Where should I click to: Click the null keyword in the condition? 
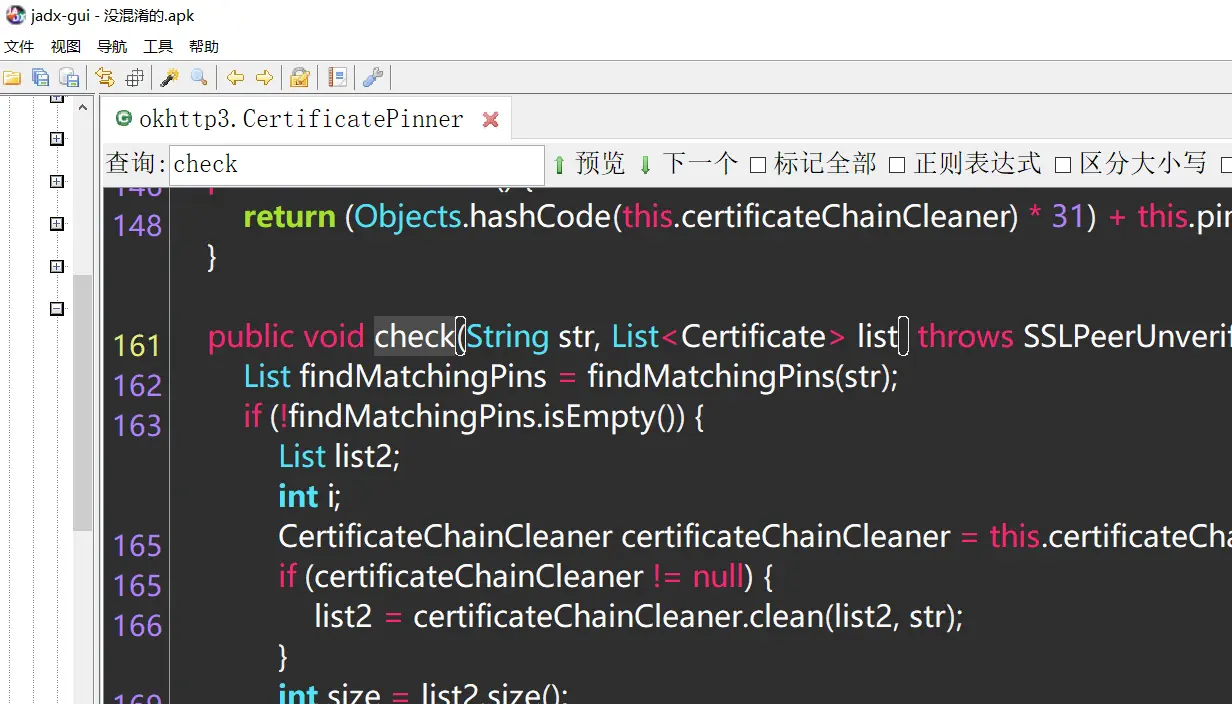pyautogui.click(x=720, y=577)
